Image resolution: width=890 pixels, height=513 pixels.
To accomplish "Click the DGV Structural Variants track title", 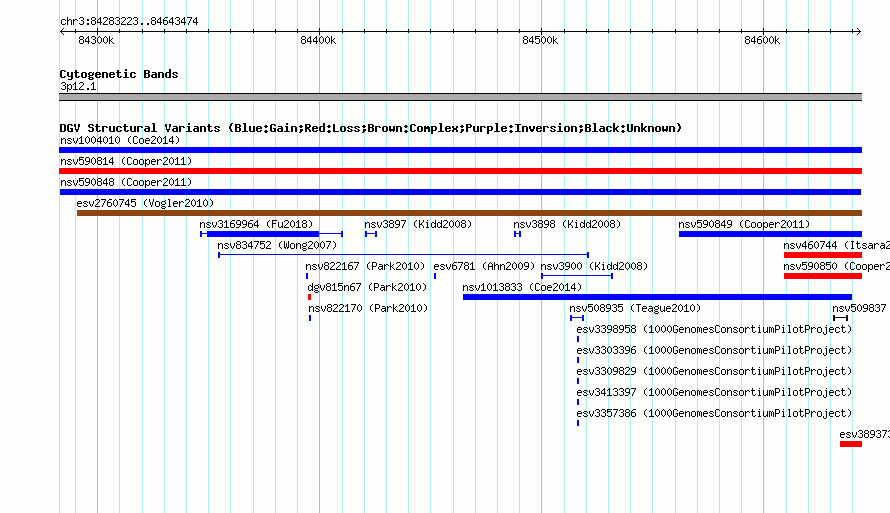I will (371, 128).
